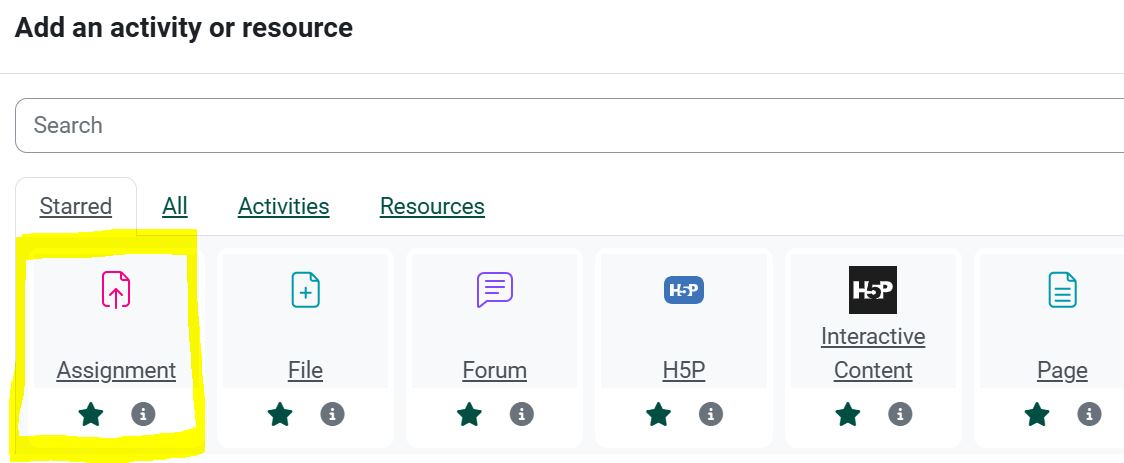The image size is (1124, 463).
Task: Switch to the All tab
Action: coord(175,207)
